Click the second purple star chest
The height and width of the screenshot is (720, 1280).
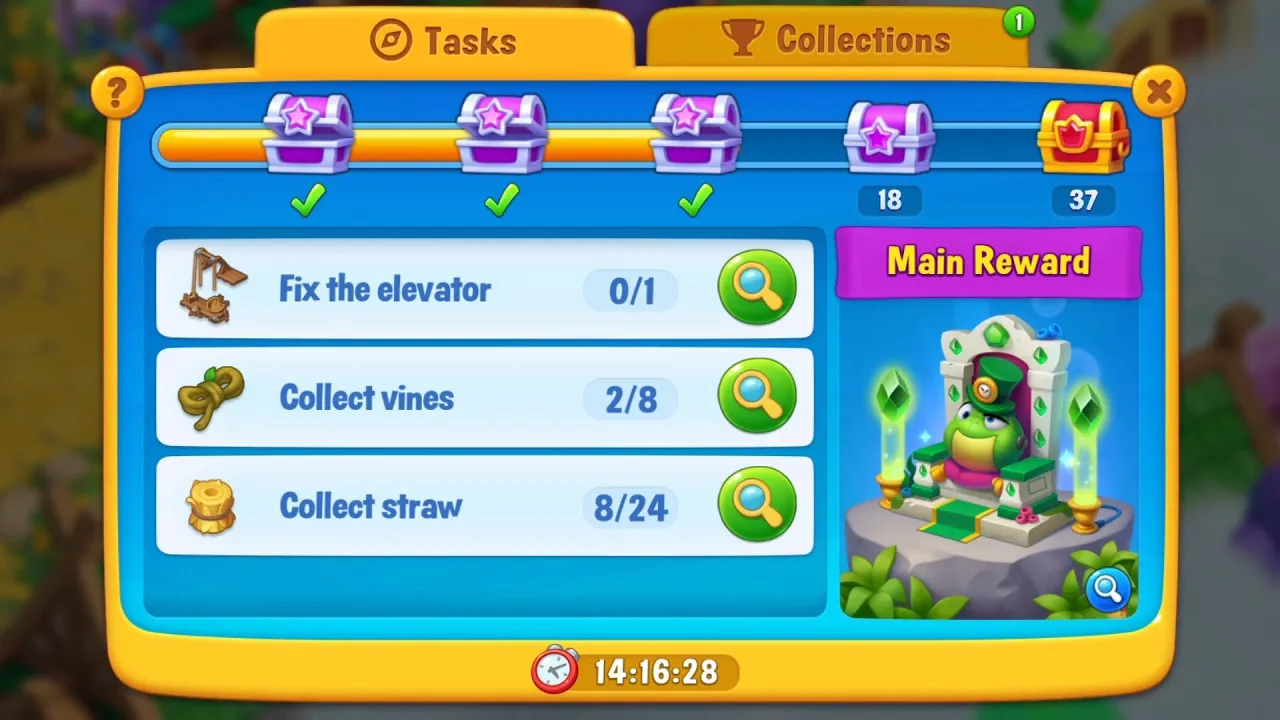pyautogui.click(x=502, y=133)
